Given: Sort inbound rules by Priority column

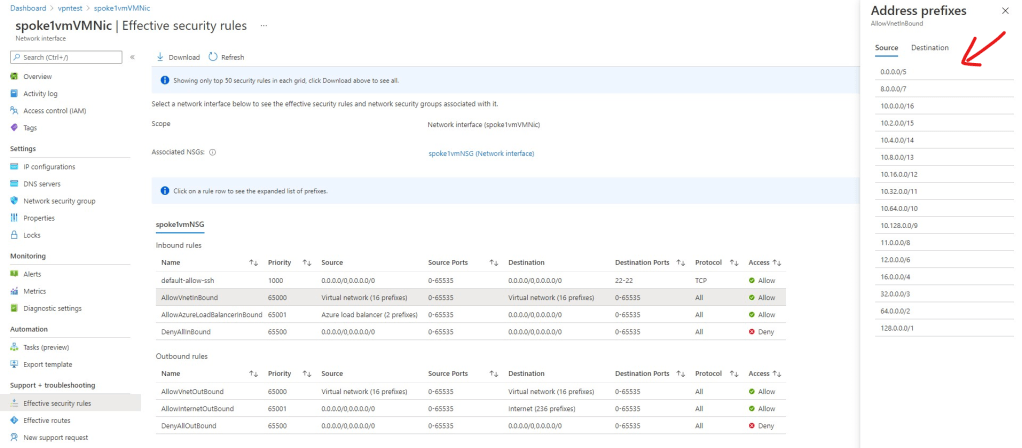Looking at the screenshot, I should click(x=307, y=262).
